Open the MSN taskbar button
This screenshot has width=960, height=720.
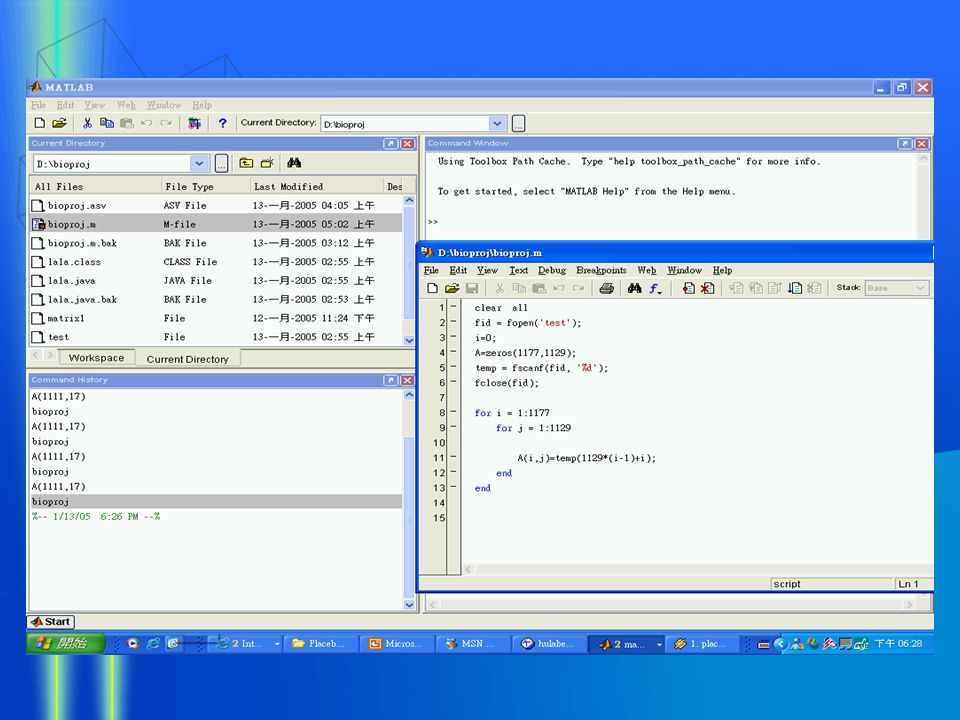click(473, 644)
